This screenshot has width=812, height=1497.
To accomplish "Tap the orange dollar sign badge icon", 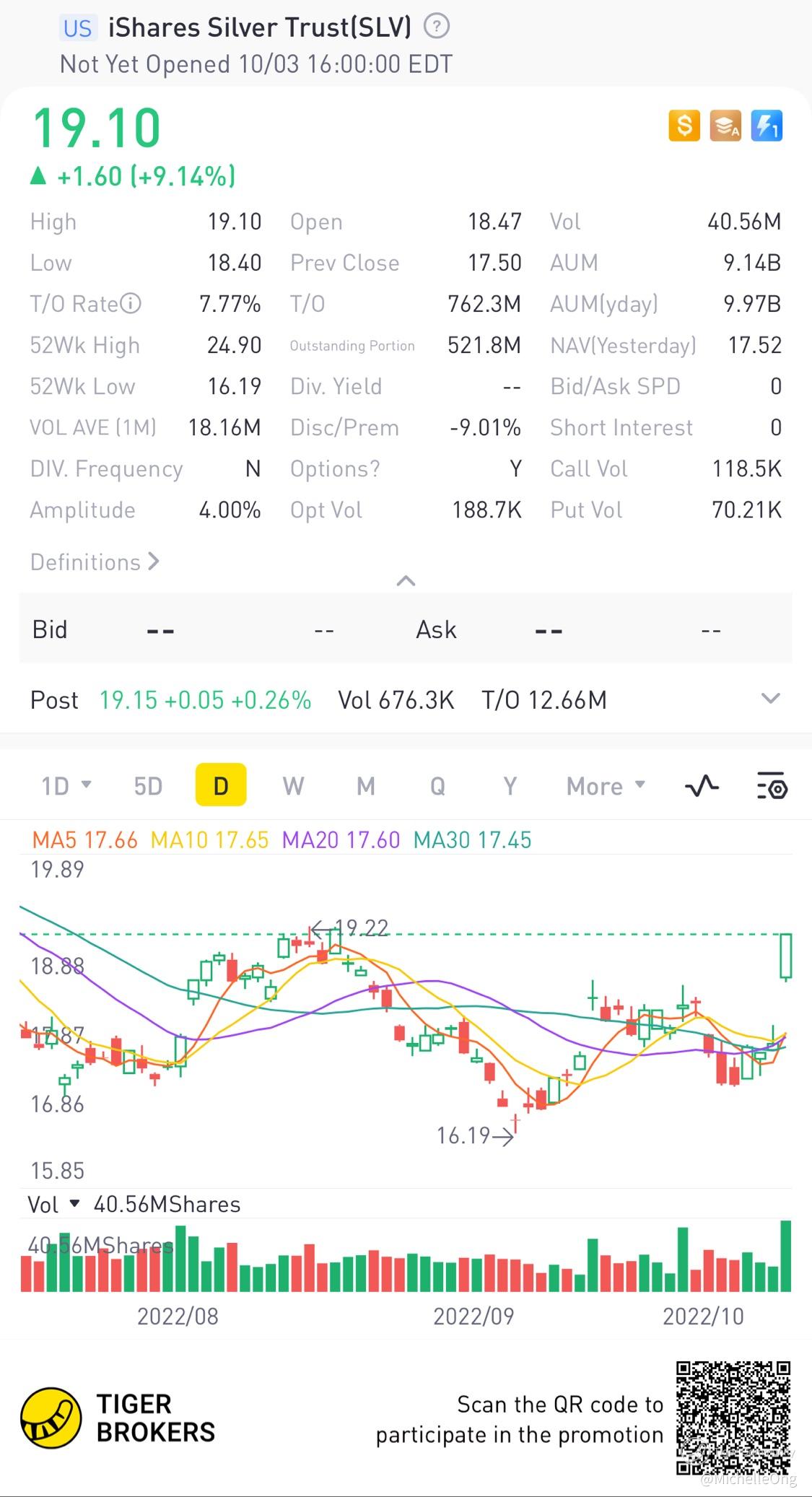I will click(x=684, y=126).
